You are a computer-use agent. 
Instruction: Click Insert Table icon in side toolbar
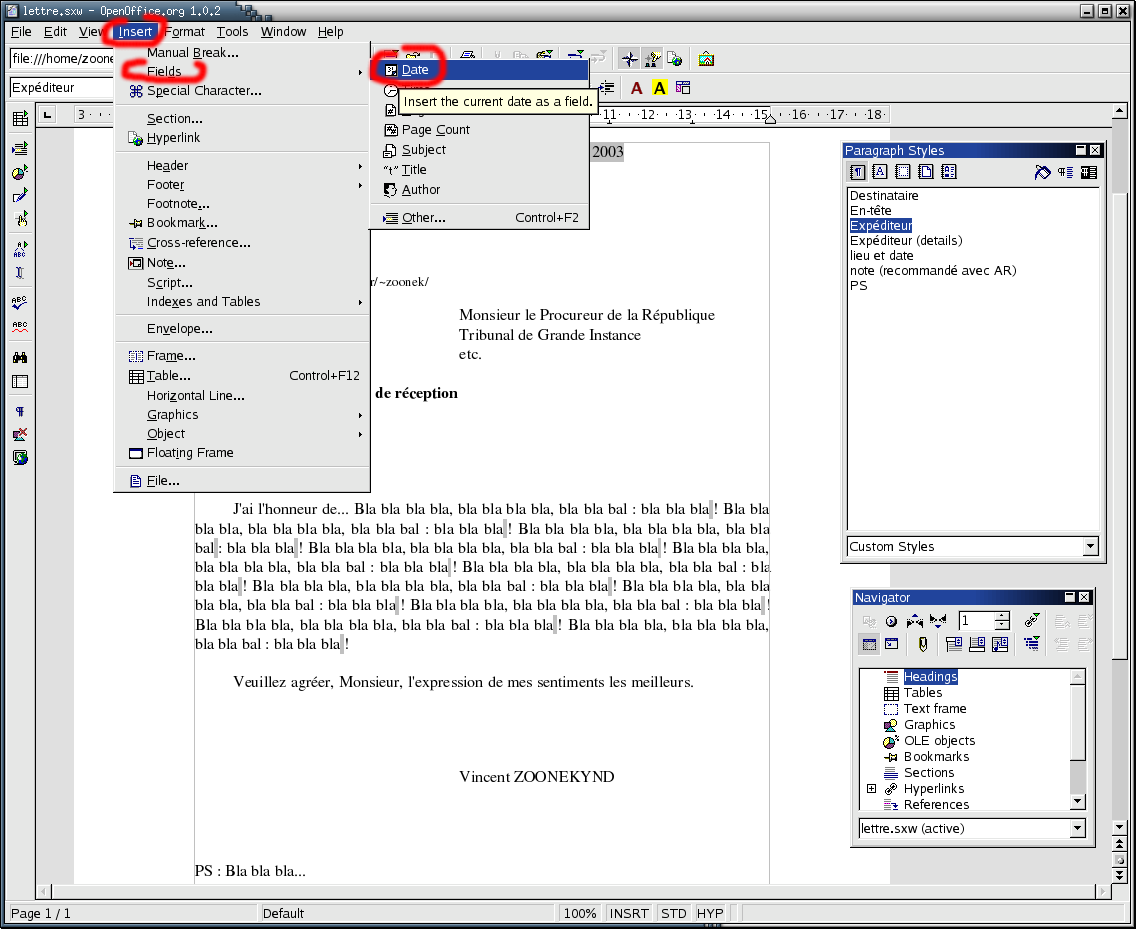pyautogui.click(x=20, y=119)
